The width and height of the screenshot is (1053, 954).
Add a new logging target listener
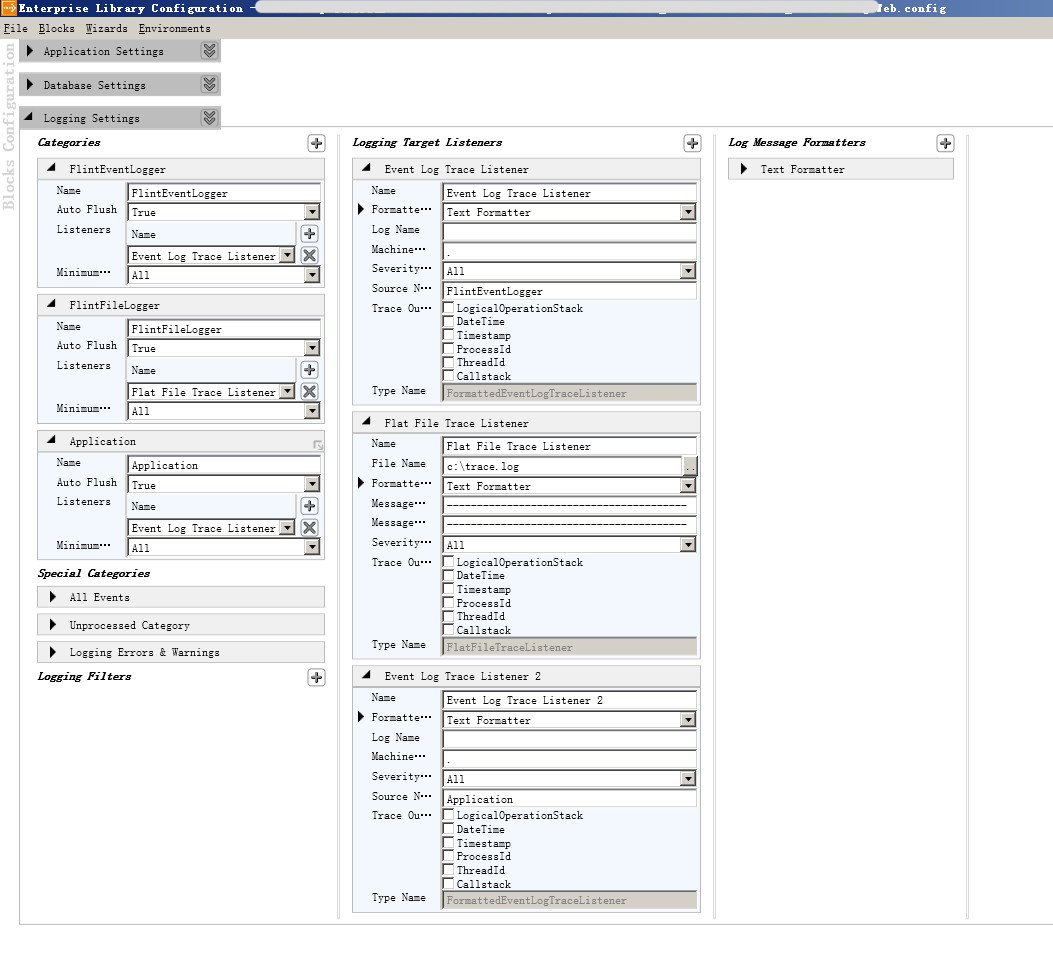coord(692,143)
